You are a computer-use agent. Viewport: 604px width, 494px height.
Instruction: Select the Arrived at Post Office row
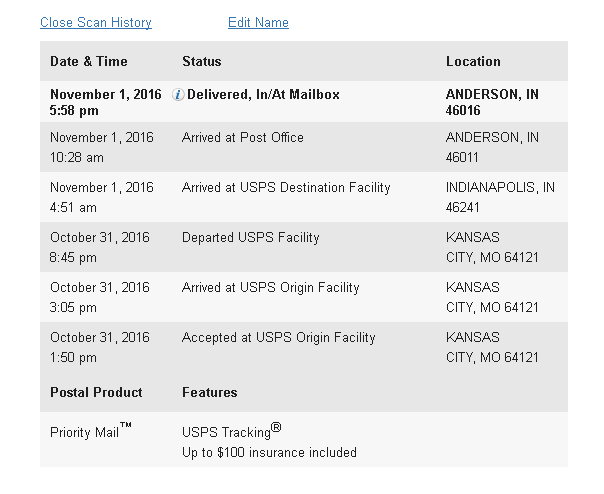click(304, 147)
